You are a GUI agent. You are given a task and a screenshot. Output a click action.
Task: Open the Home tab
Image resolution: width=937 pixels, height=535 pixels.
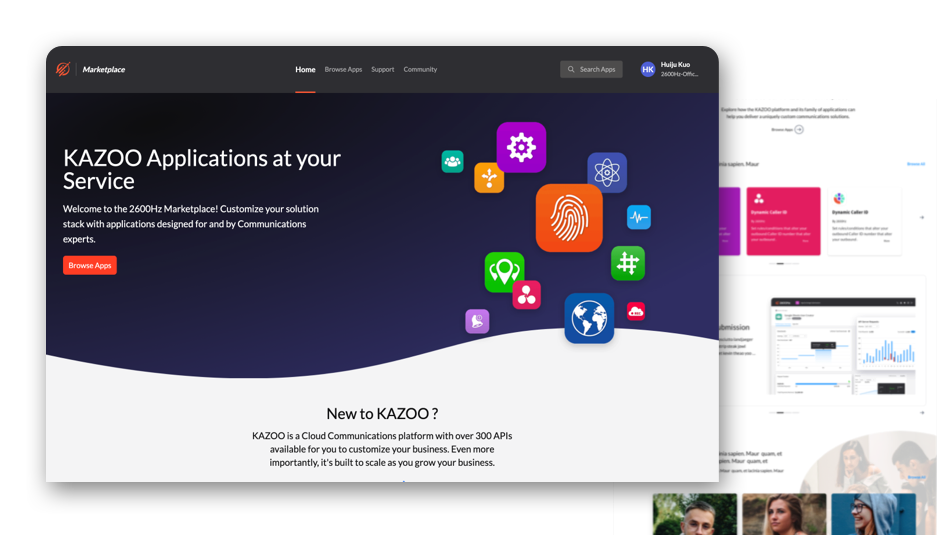305,69
